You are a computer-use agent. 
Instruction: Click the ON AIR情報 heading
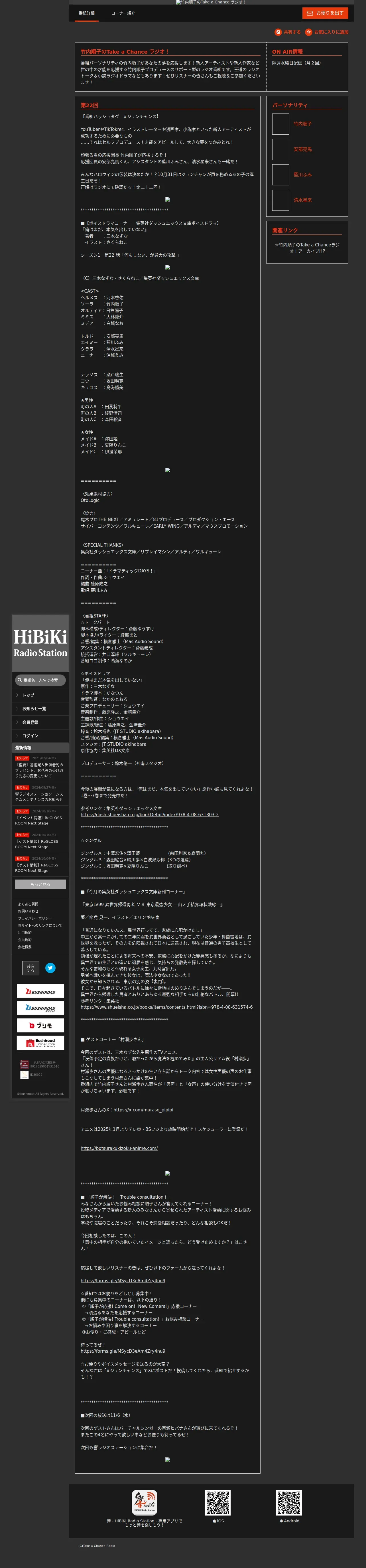point(288,52)
